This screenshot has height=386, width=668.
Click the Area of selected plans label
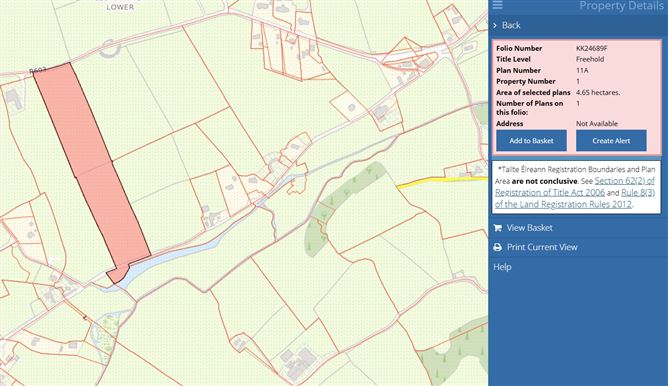[533, 92]
